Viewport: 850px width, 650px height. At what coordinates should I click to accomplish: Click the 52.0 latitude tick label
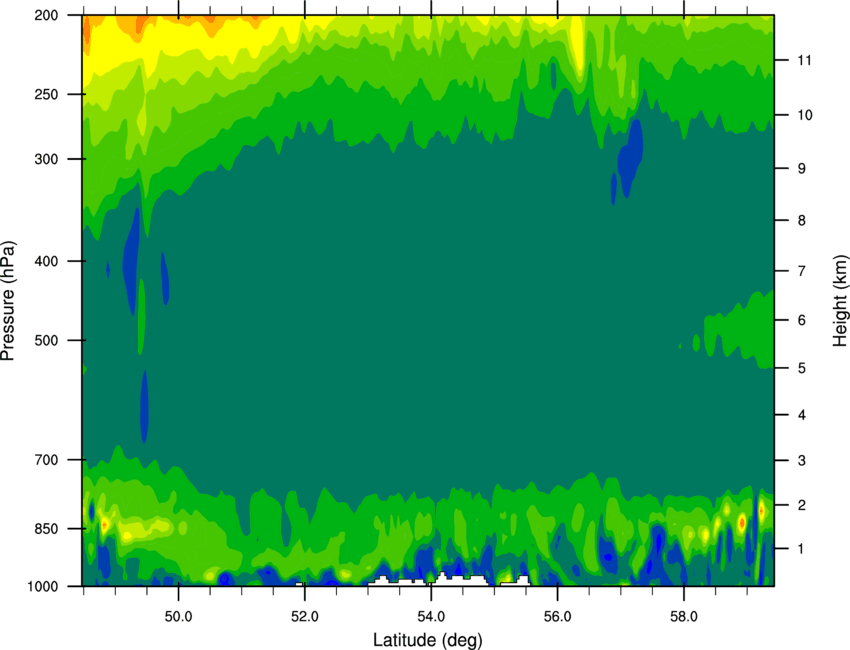pos(305,617)
